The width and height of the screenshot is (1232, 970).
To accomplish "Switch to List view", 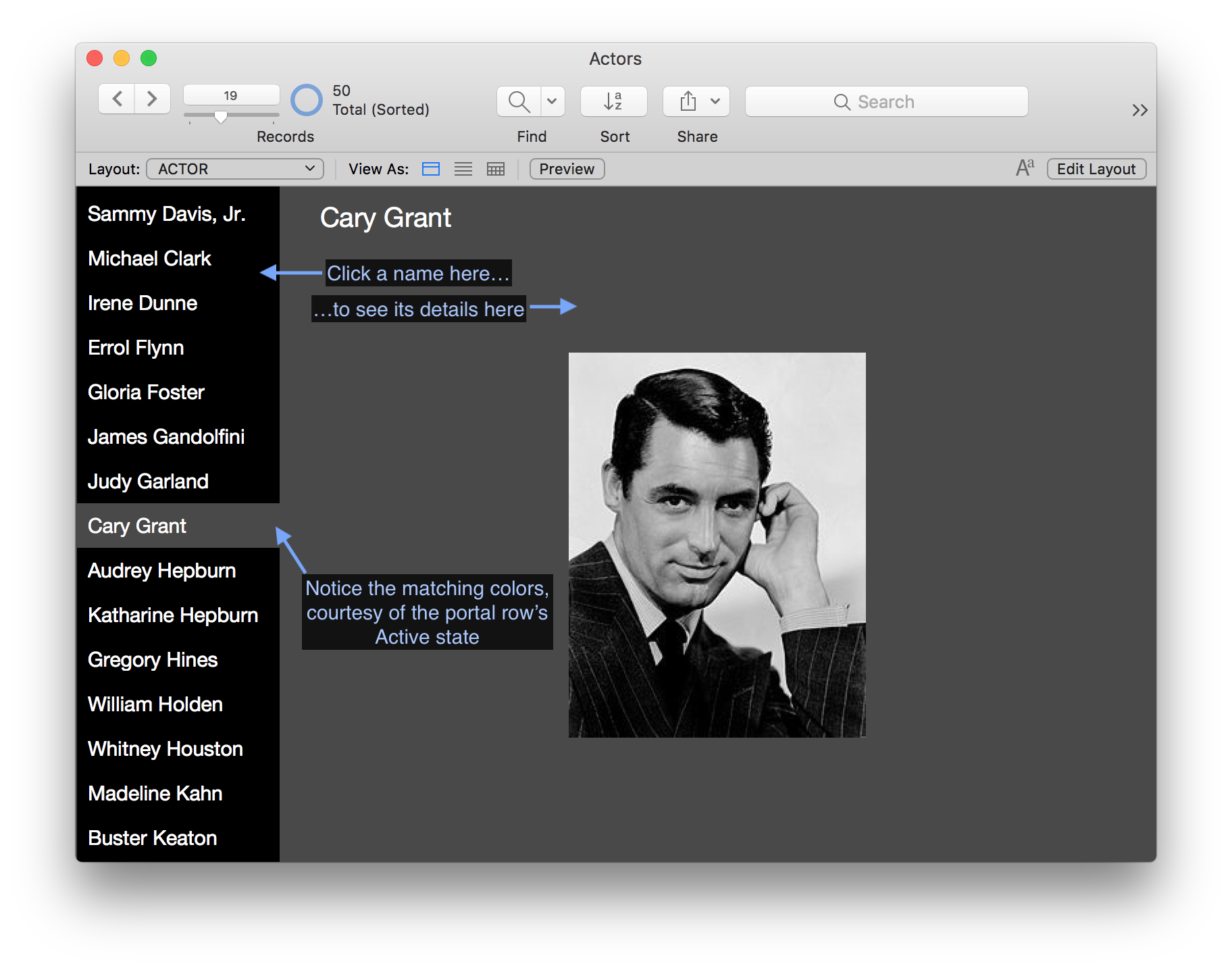I will pos(463,169).
